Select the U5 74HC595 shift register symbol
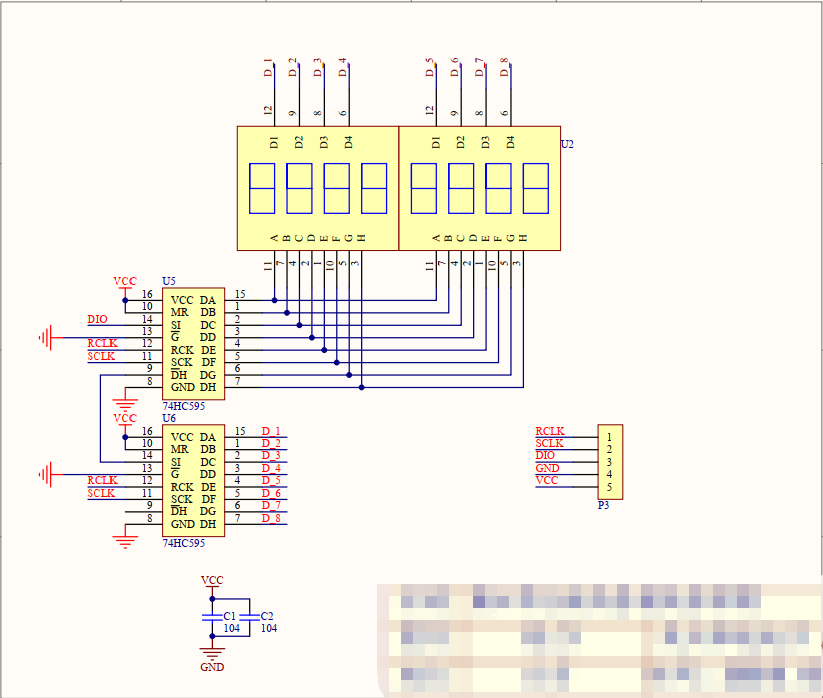Image resolution: width=823 pixels, height=698 pixels. tap(195, 343)
